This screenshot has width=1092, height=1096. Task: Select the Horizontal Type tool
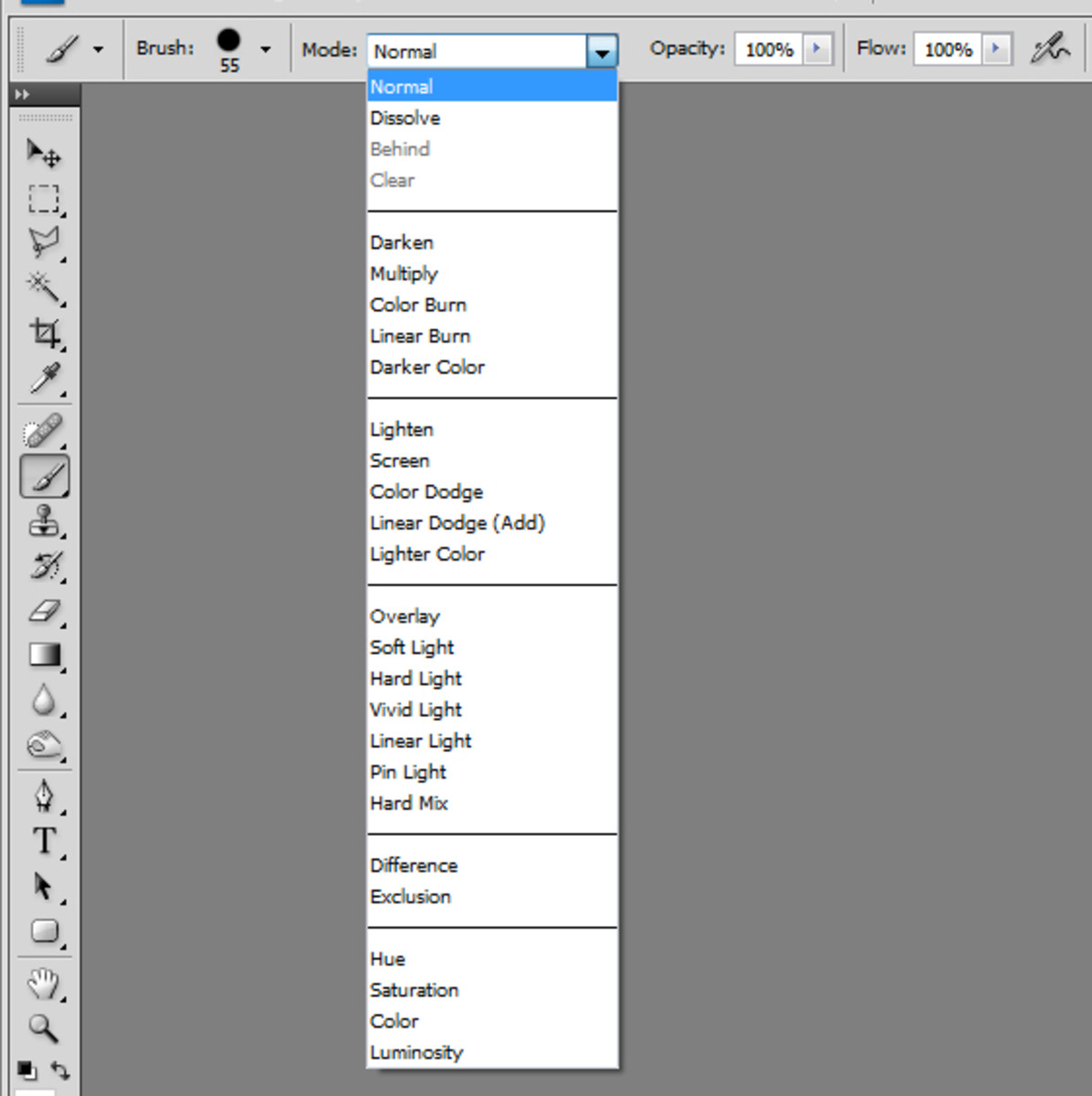coord(43,841)
